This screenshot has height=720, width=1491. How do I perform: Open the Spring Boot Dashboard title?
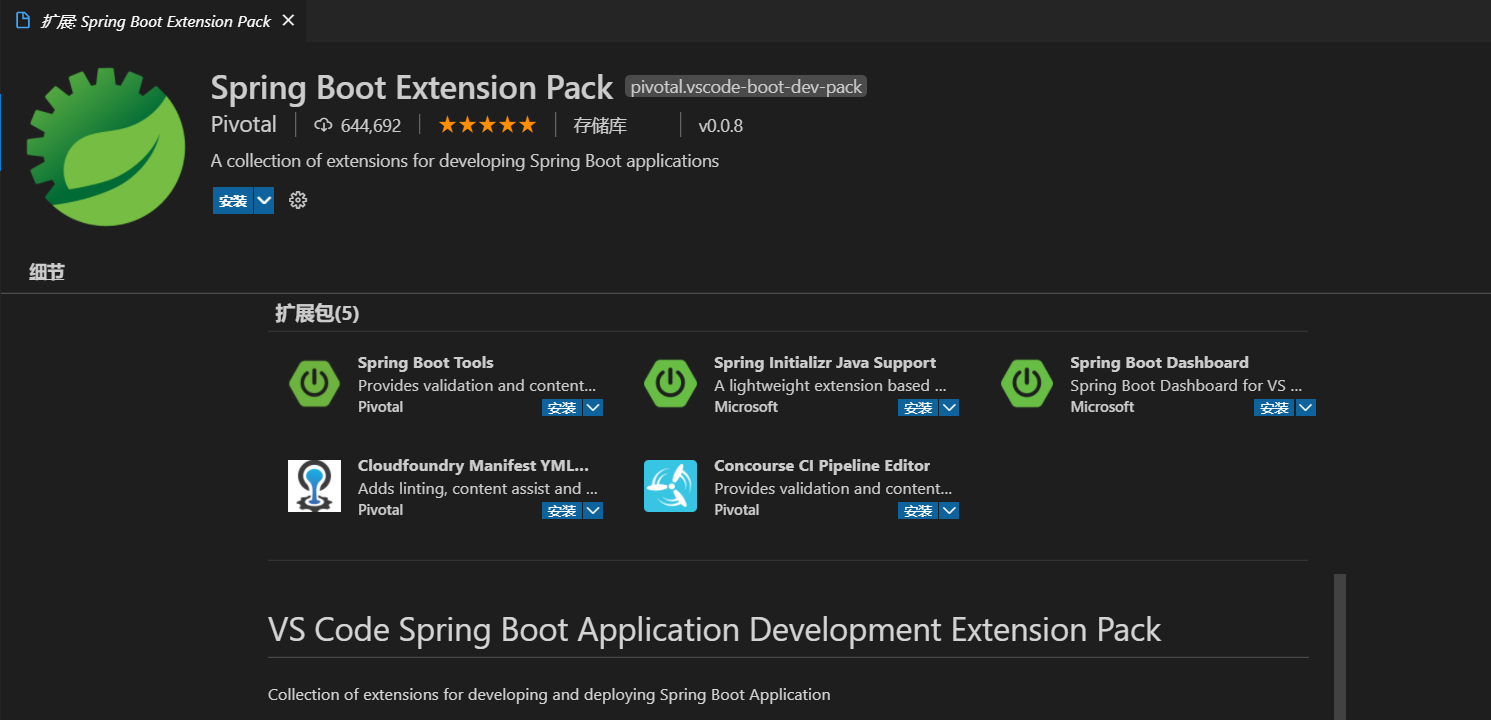click(1159, 363)
